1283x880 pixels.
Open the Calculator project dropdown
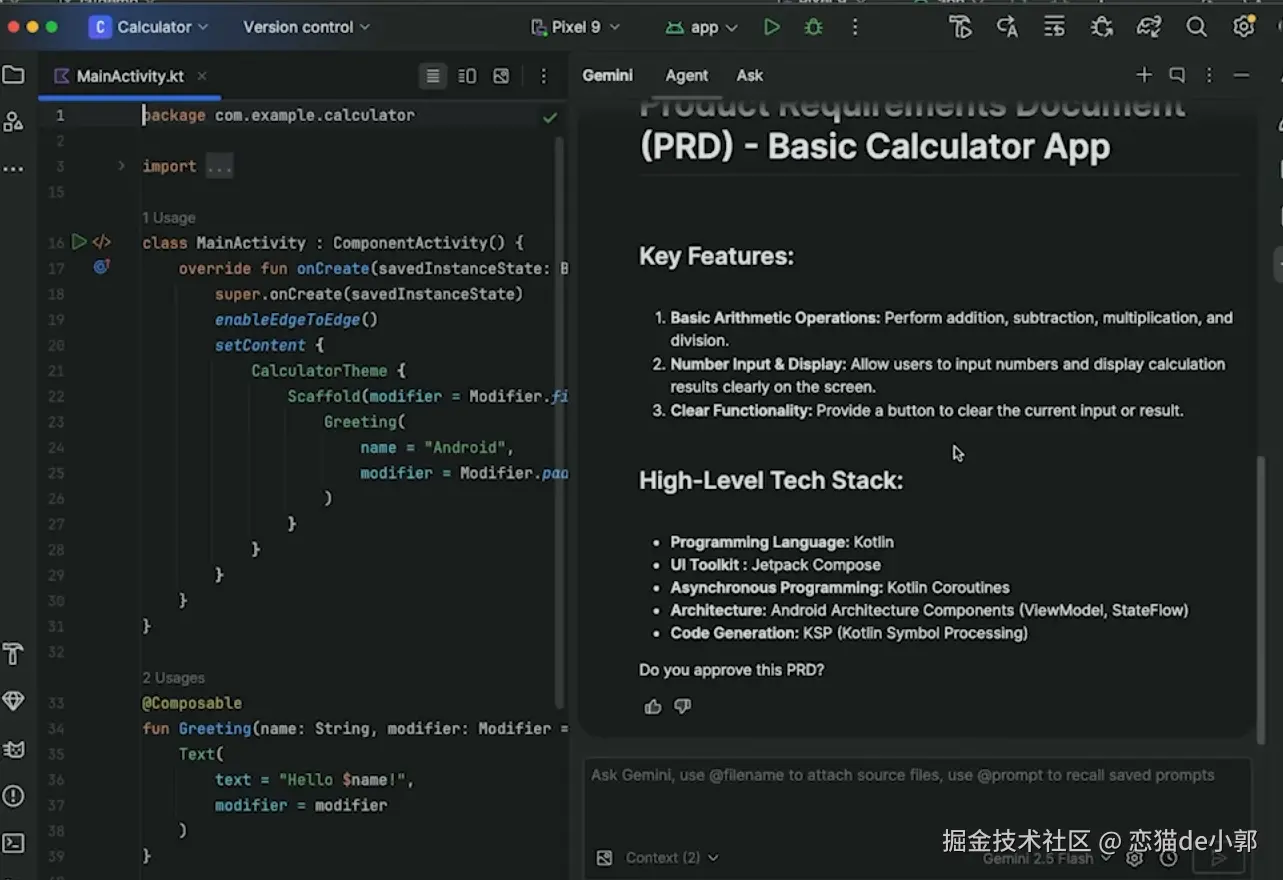(149, 27)
